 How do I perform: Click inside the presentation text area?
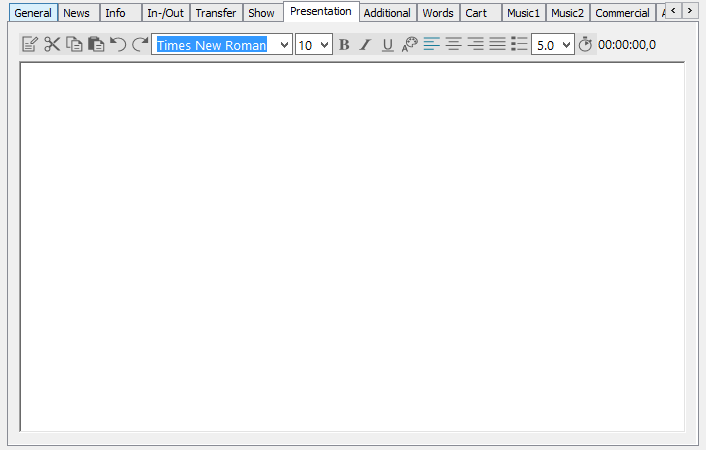tap(352, 245)
